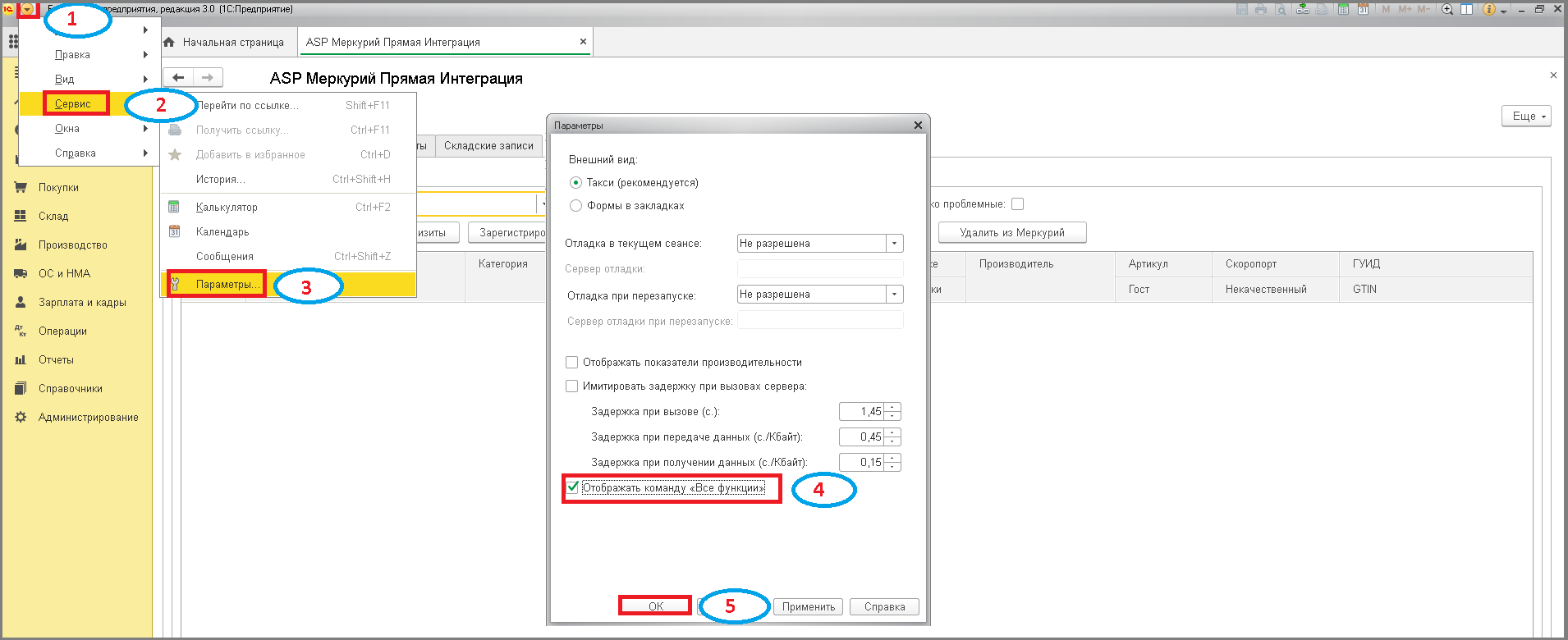Click the Применить button

[x=809, y=606]
